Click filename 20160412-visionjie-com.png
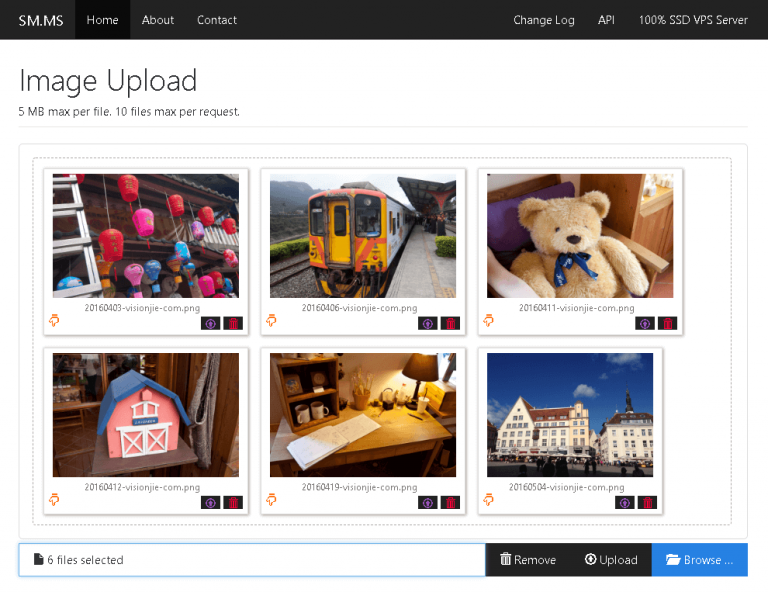Screen dimensions: 768x592 coord(142,487)
